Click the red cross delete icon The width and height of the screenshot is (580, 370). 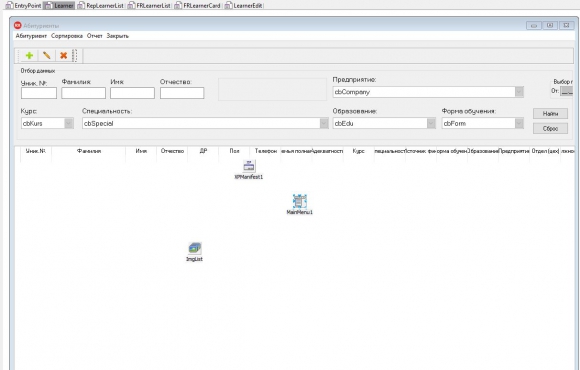pos(64,56)
